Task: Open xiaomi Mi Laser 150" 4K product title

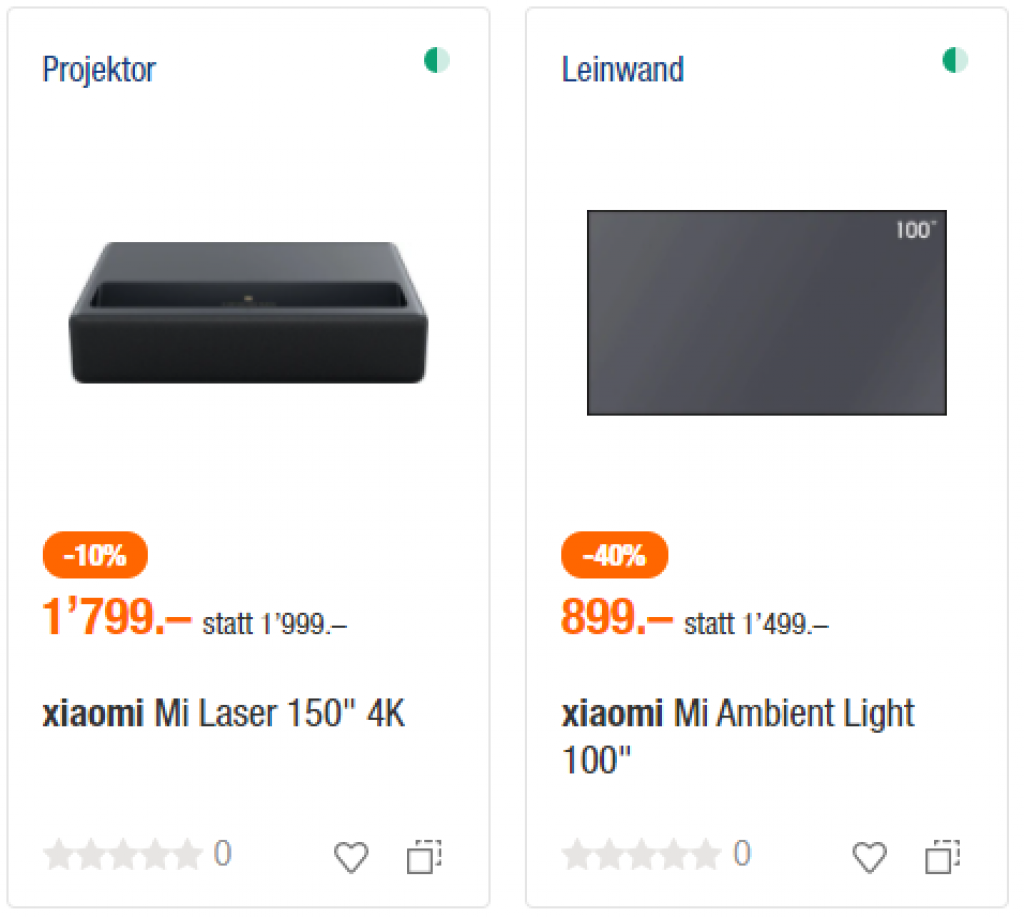Action: click(223, 715)
